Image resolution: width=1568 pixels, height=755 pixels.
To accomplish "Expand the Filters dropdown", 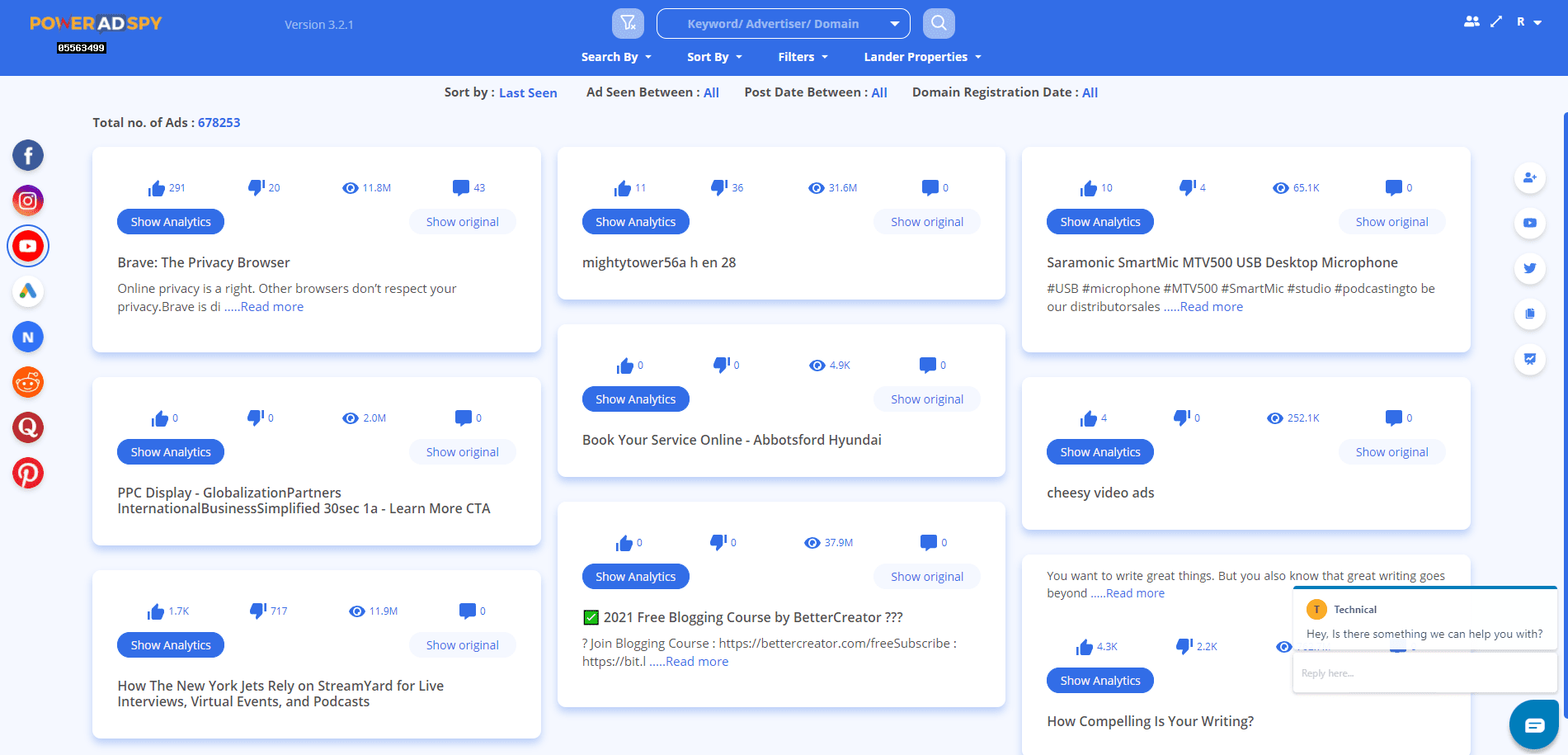I will 803,57.
